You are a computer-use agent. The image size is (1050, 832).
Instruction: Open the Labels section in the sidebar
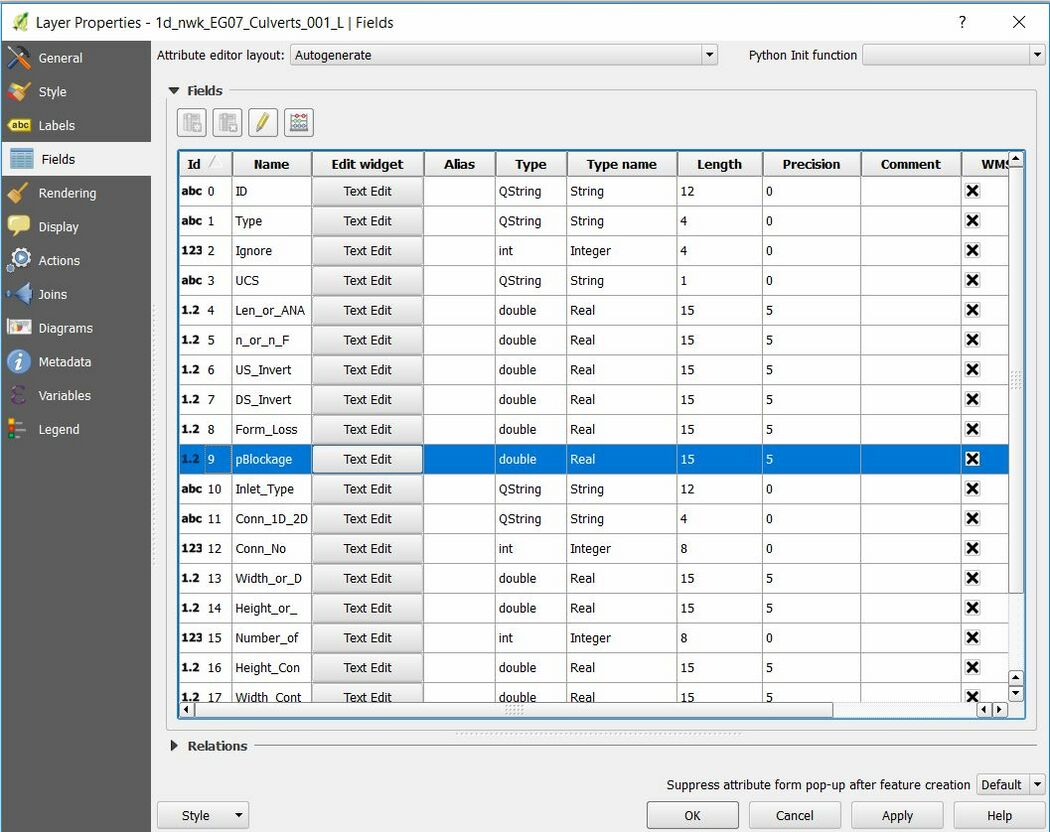pos(56,125)
